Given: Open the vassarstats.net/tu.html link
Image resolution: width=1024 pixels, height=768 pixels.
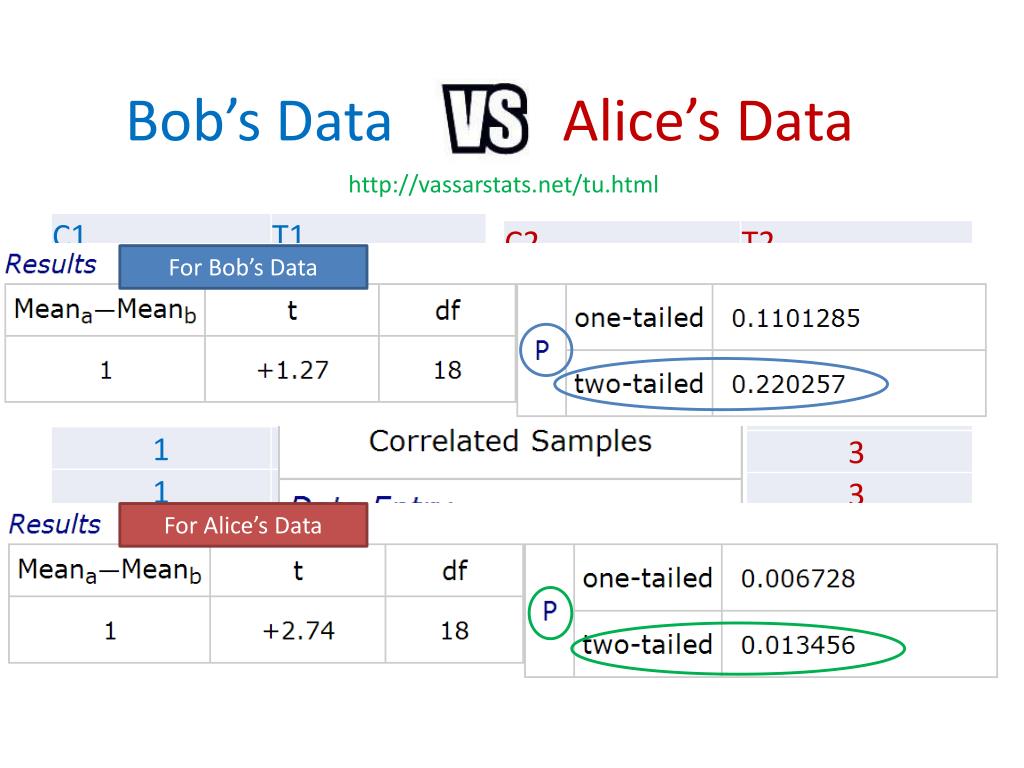Looking at the screenshot, I should coord(503,185).
